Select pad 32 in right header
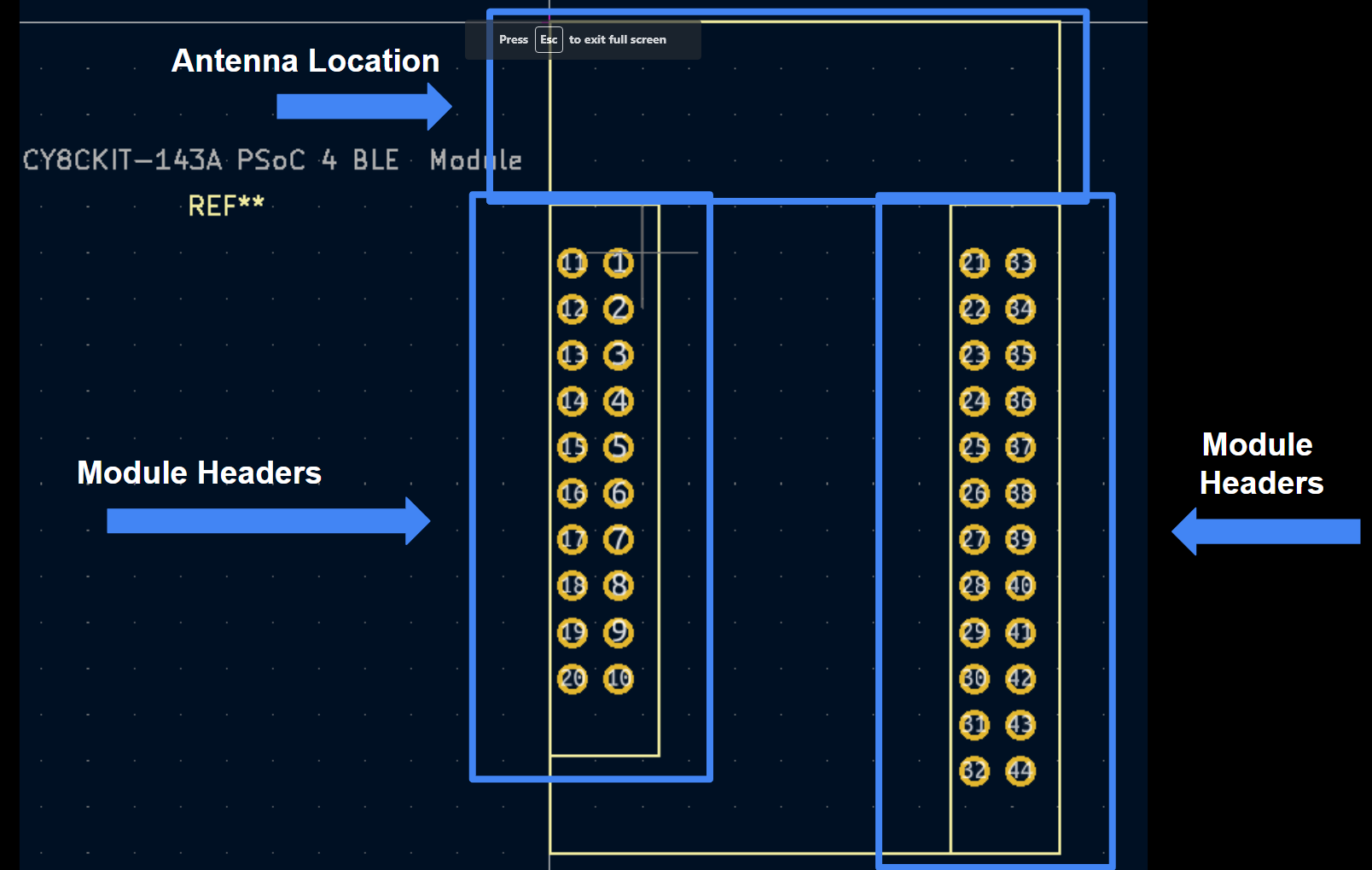The height and width of the screenshot is (870, 1372). tap(974, 771)
